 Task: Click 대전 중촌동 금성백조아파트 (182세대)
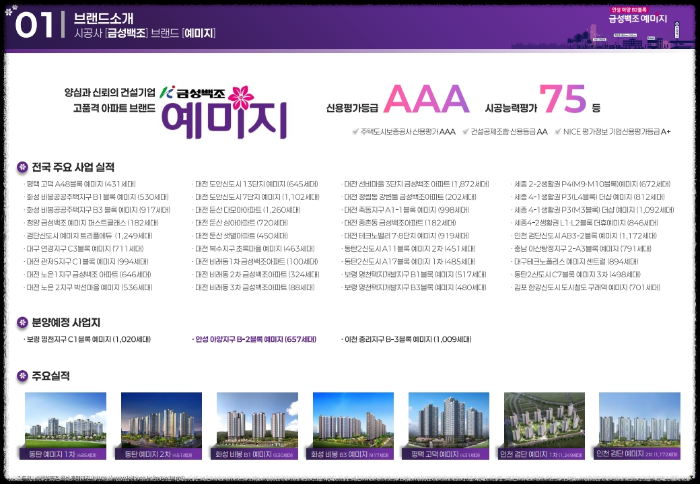[399, 223]
